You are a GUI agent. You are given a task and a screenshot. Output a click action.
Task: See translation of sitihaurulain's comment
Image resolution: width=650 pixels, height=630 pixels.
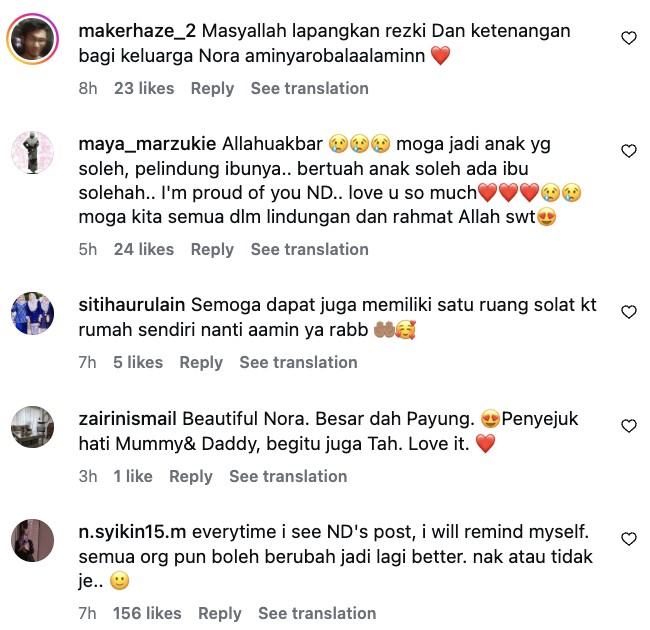[298, 362]
